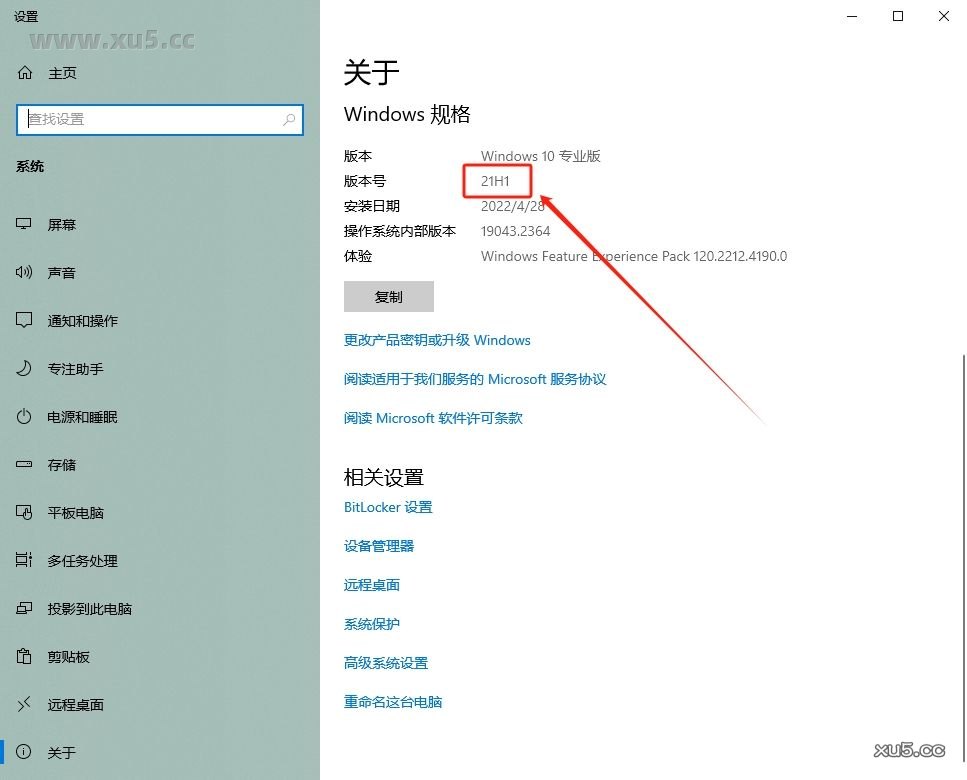Image resolution: width=967 pixels, height=780 pixels.
Task: Select the Notifications (通知和操作) icon
Action: [x=25, y=321]
